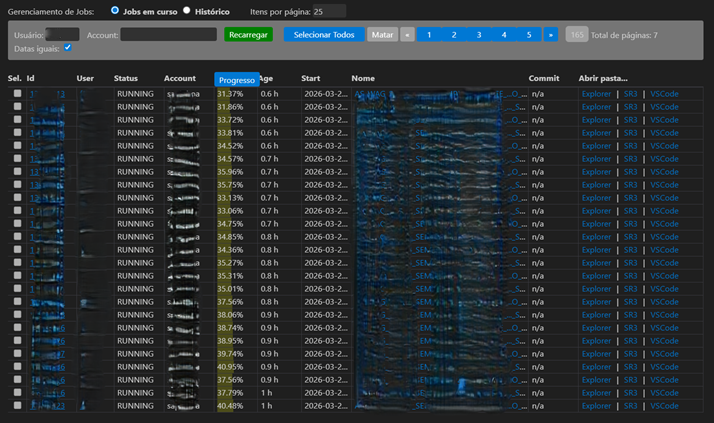The image size is (714, 423).
Task: Open Explorer for the 34.36% job
Action: coord(596,250)
